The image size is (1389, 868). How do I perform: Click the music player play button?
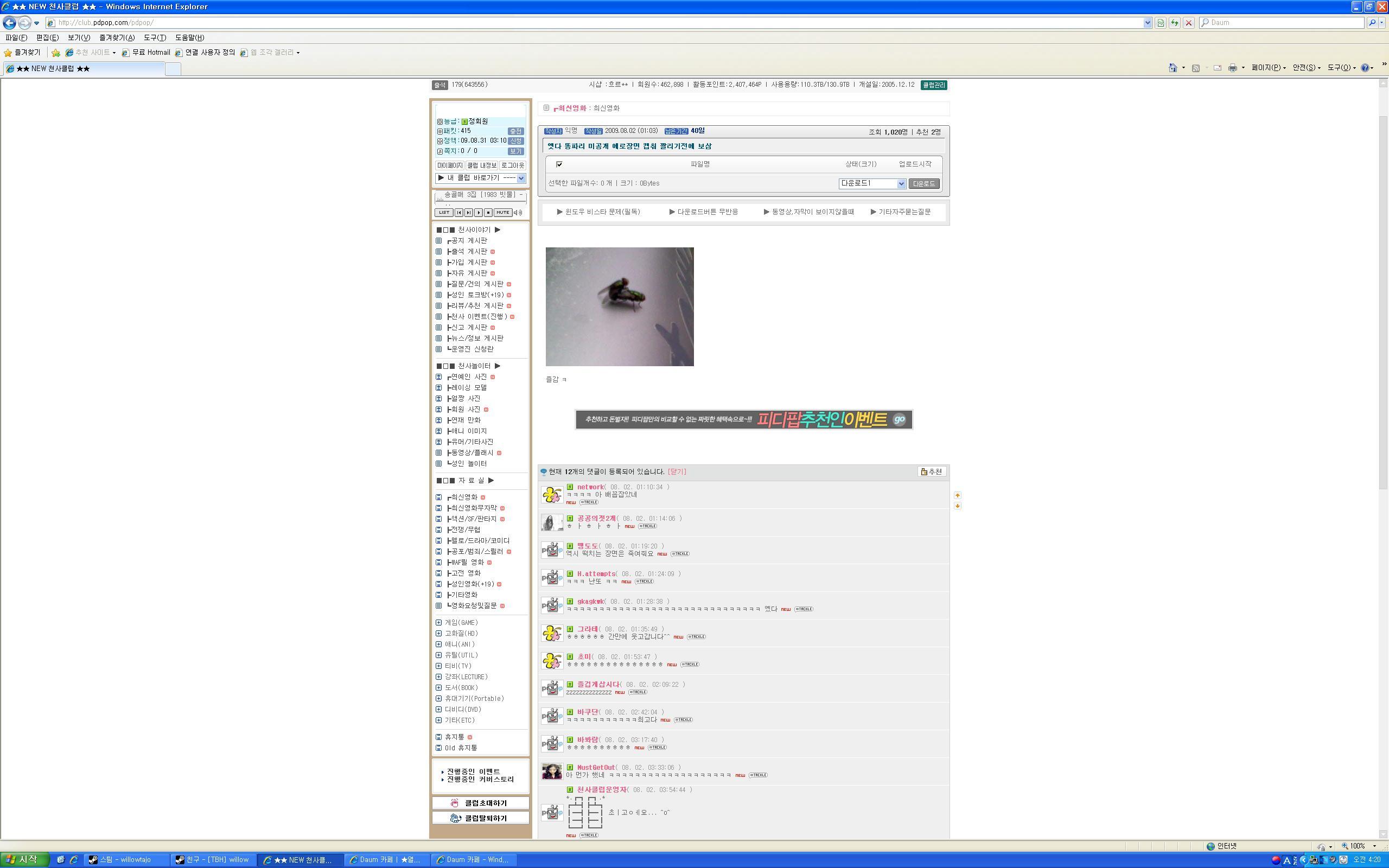point(478,213)
